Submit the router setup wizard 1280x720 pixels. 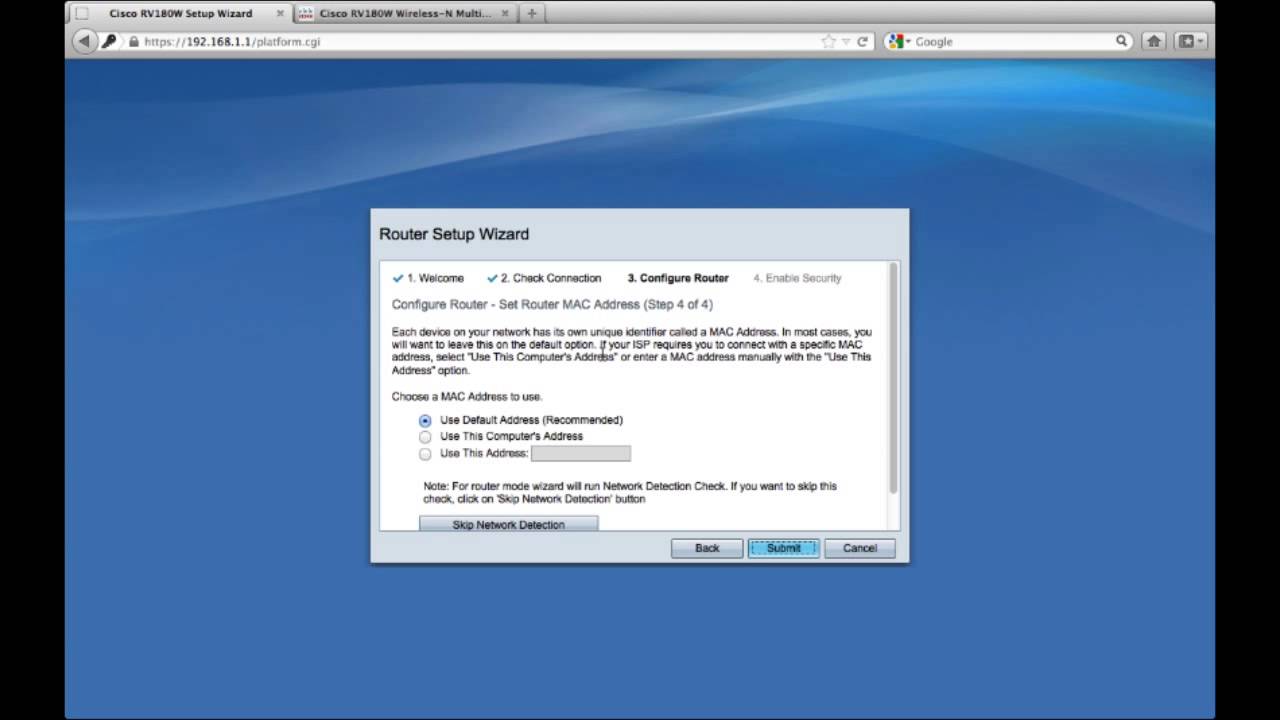click(x=783, y=548)
